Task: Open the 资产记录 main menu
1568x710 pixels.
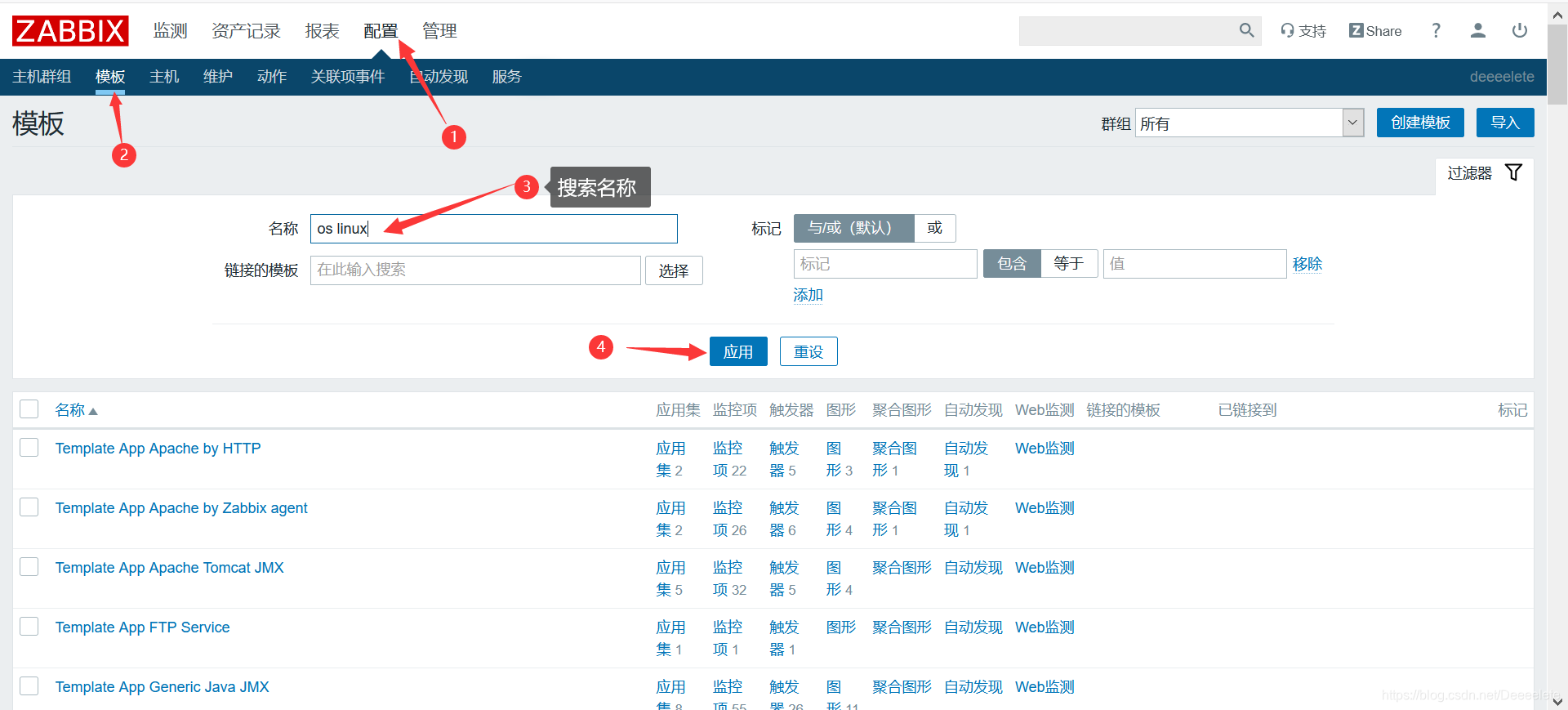Action: (246, 31)
